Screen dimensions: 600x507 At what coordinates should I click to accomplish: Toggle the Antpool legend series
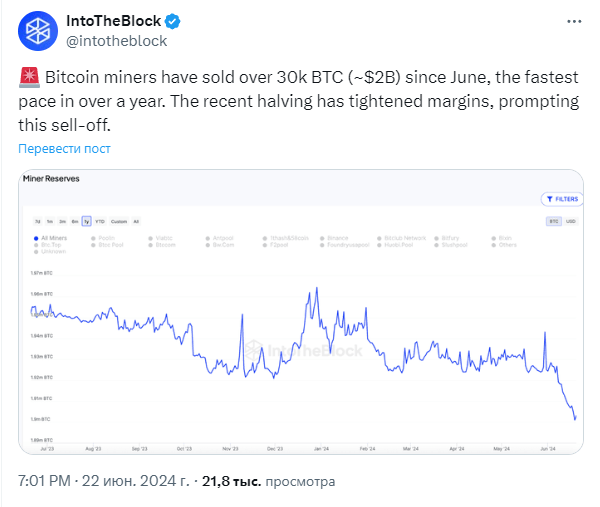click(x=220, y=238)
